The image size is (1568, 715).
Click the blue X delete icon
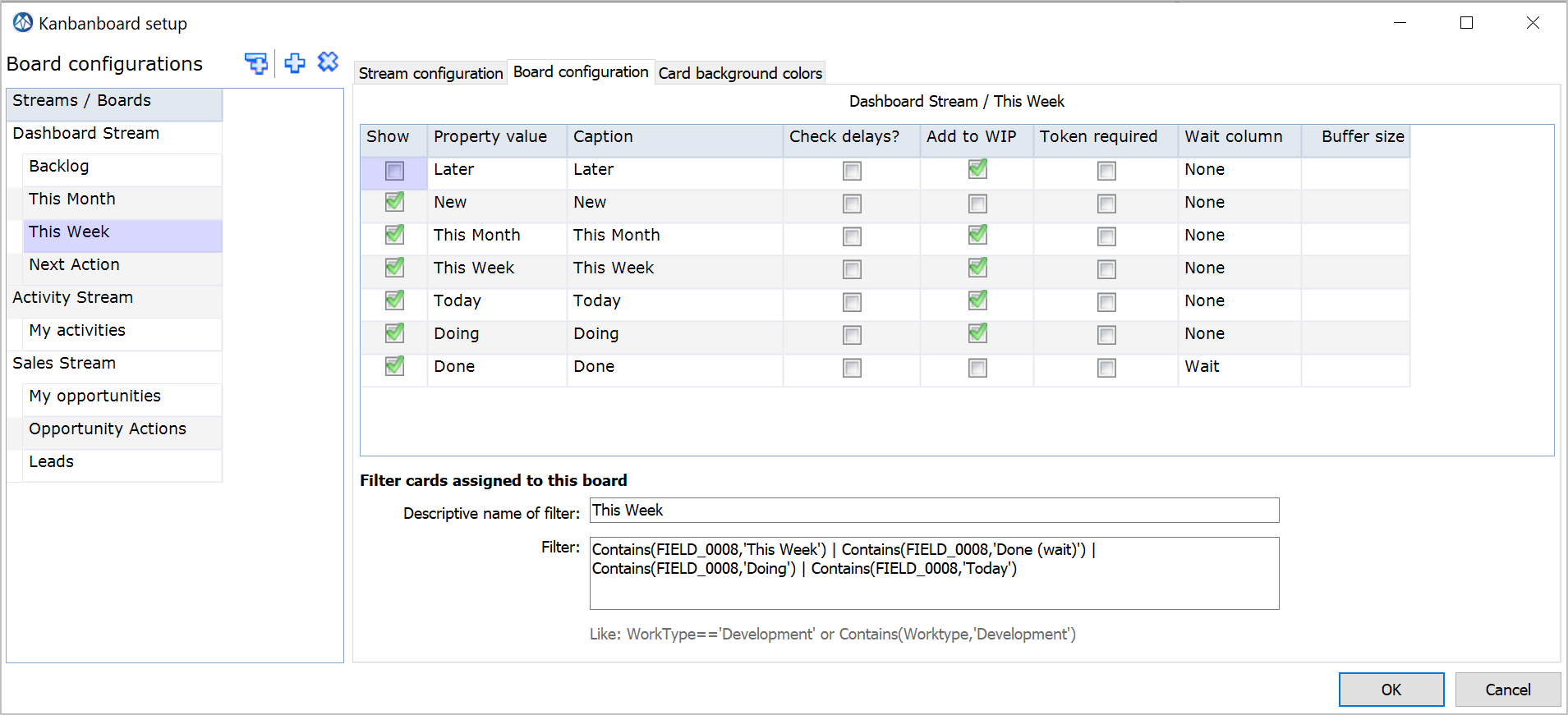pos(328,62)
